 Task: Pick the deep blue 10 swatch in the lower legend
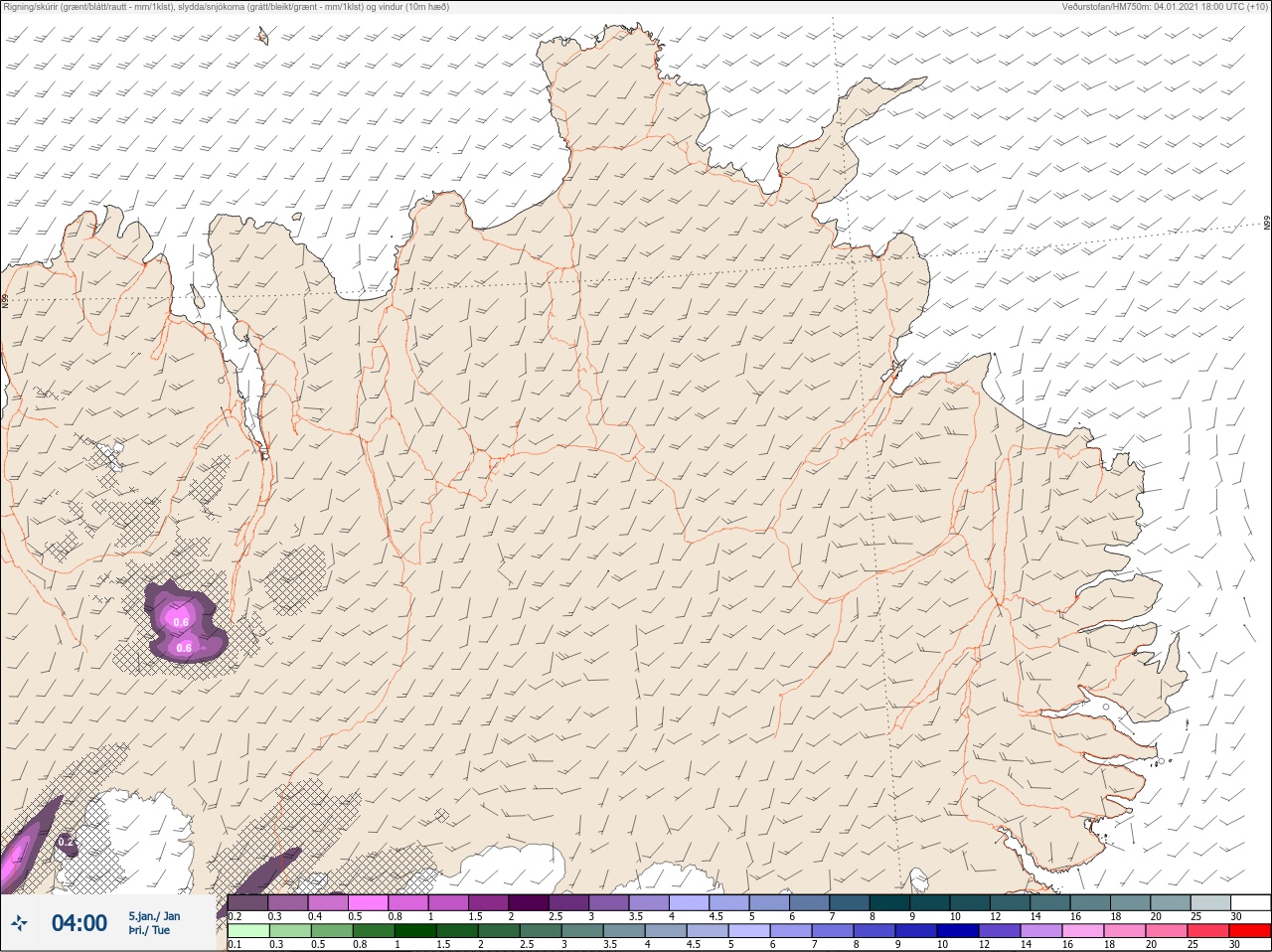pyautogui.click(x=957, y=931)
